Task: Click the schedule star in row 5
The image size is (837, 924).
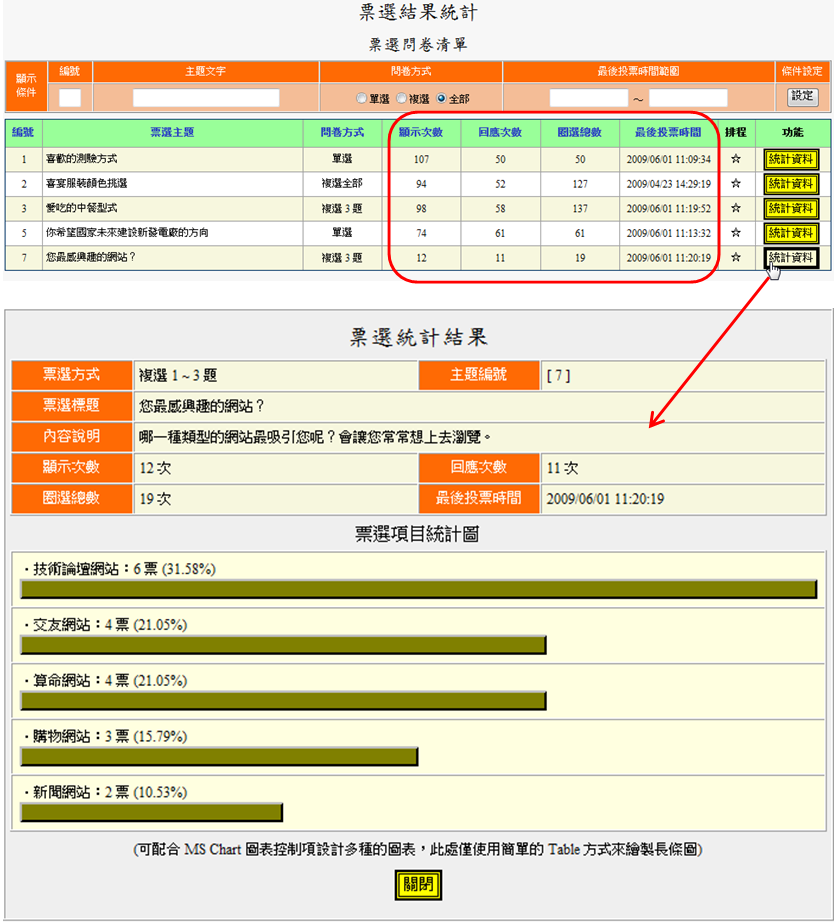Action: click(x=736, y=233)
